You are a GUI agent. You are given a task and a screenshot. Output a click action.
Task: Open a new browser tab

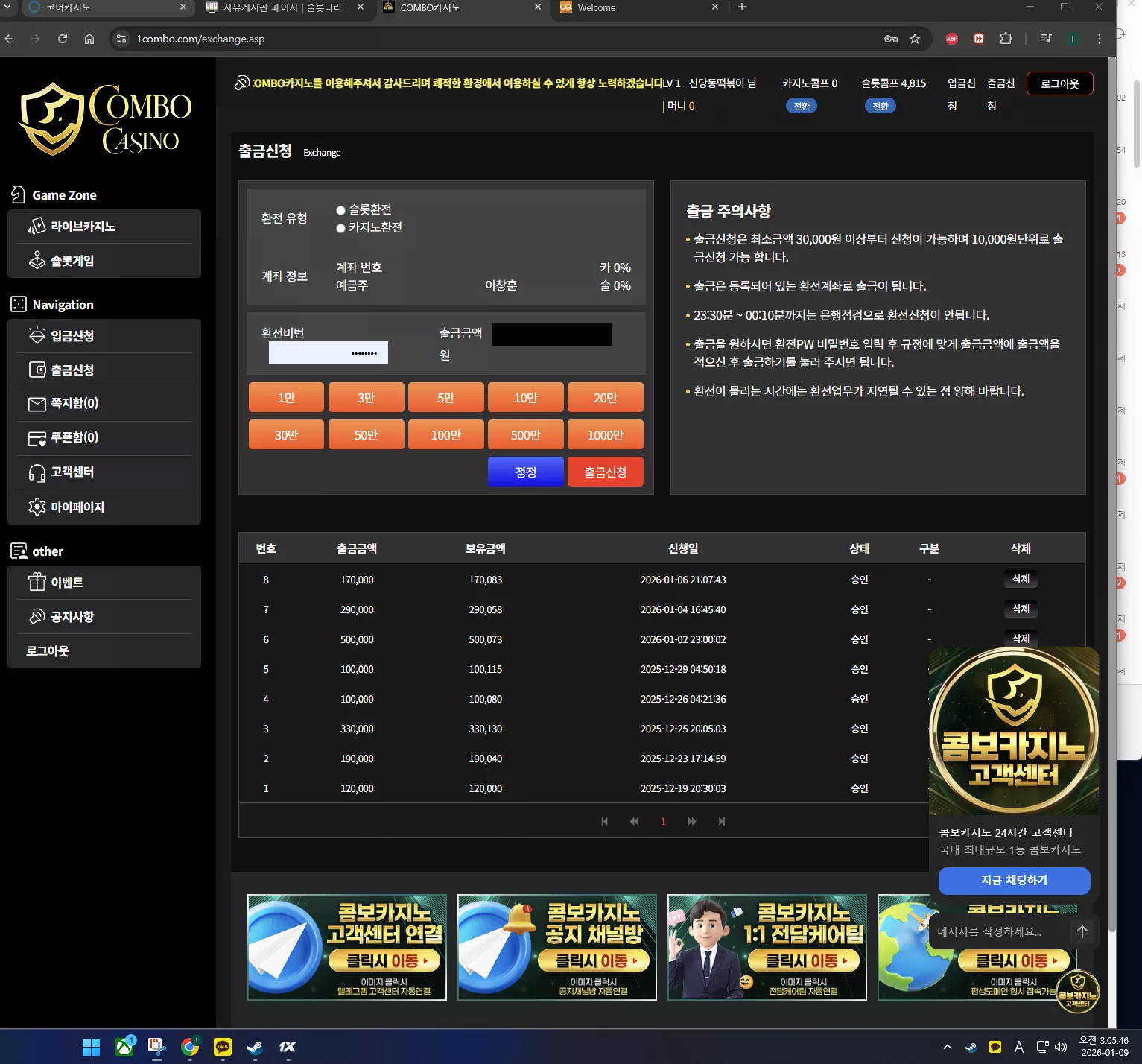[x=741, y=7]
